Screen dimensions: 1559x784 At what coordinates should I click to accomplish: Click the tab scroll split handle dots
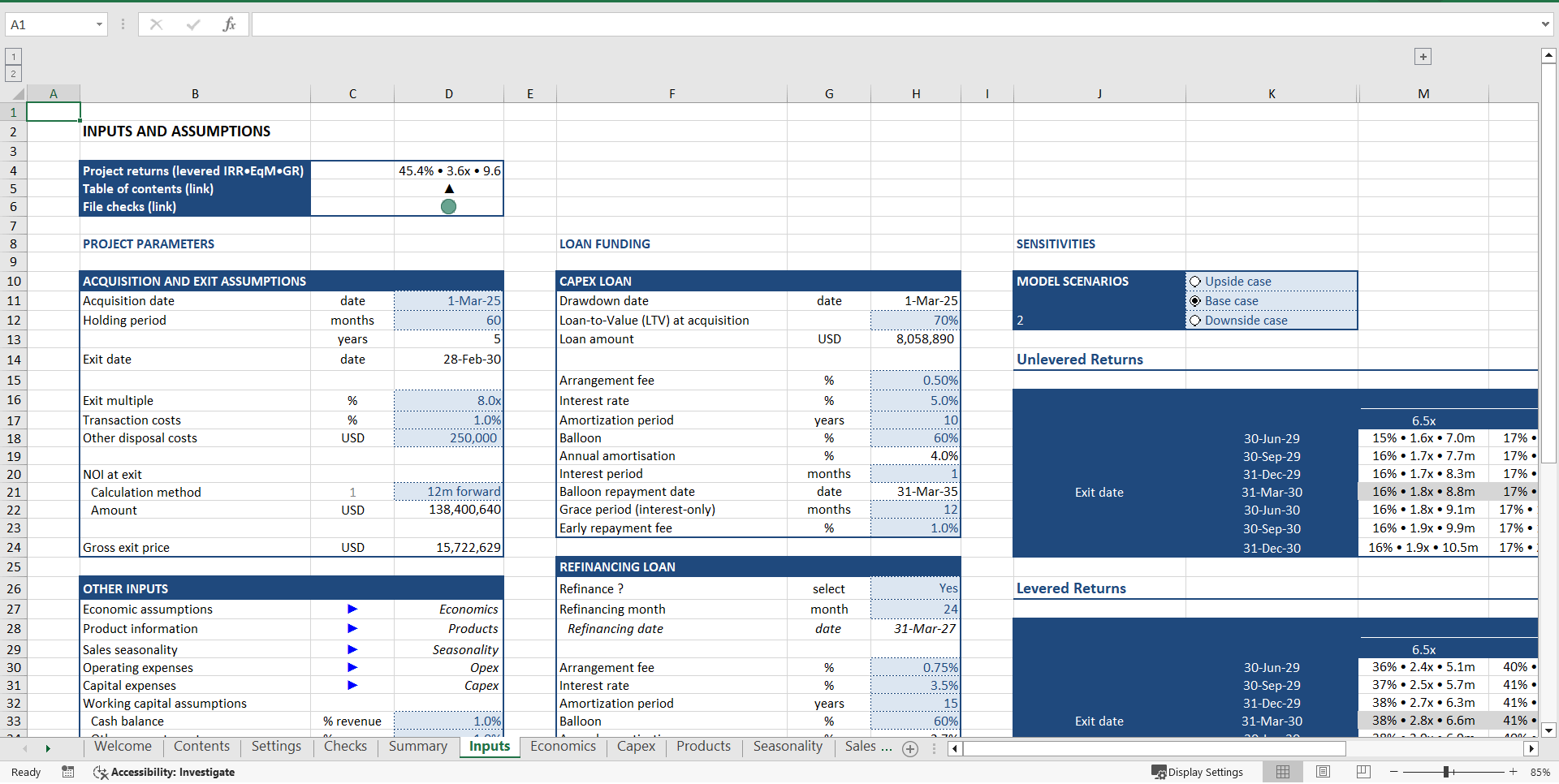(934, 749)
